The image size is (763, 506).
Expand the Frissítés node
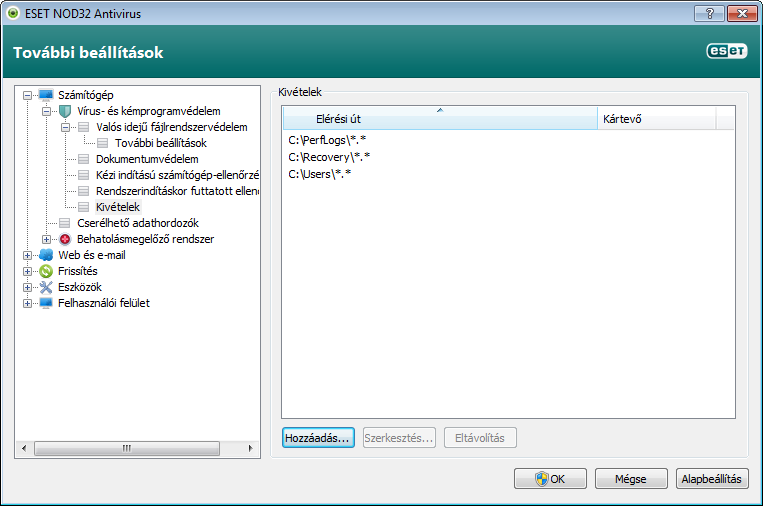[x=28, y=271]
